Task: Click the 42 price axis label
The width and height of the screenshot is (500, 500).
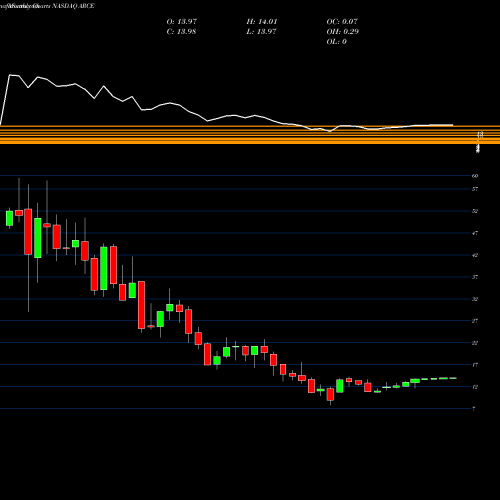Action: 475,255
